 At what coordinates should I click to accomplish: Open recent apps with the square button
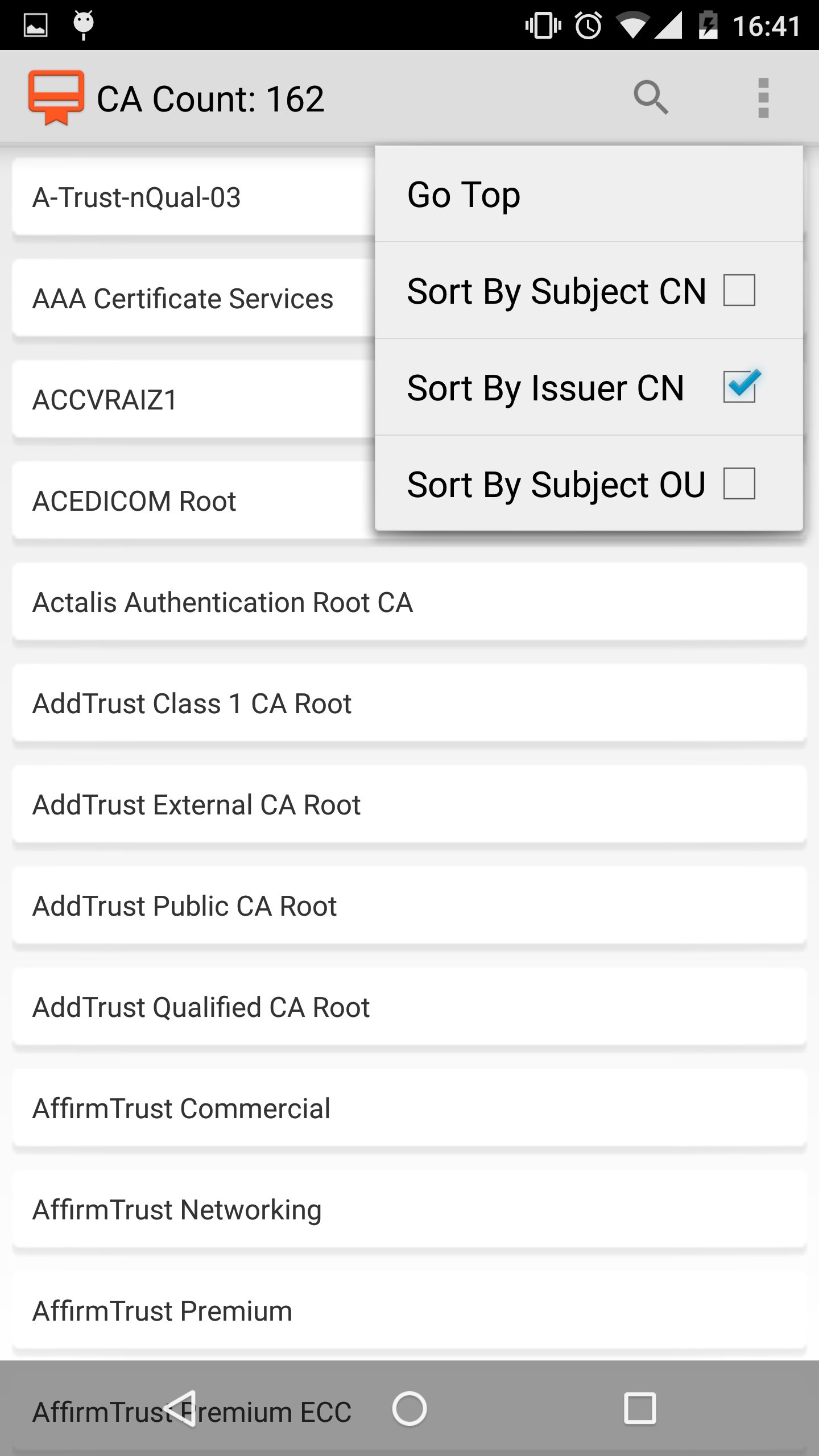640,1409
